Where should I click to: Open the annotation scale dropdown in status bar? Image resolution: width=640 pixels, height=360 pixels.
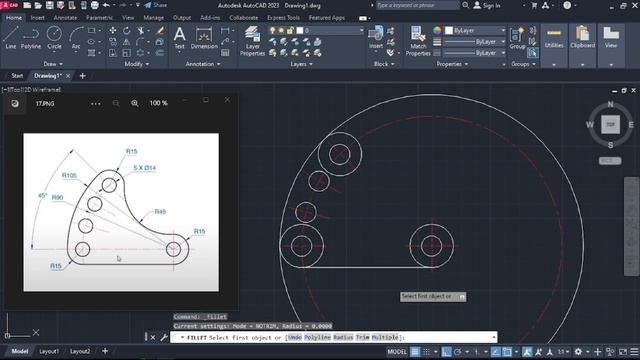[x=563, y=351]
